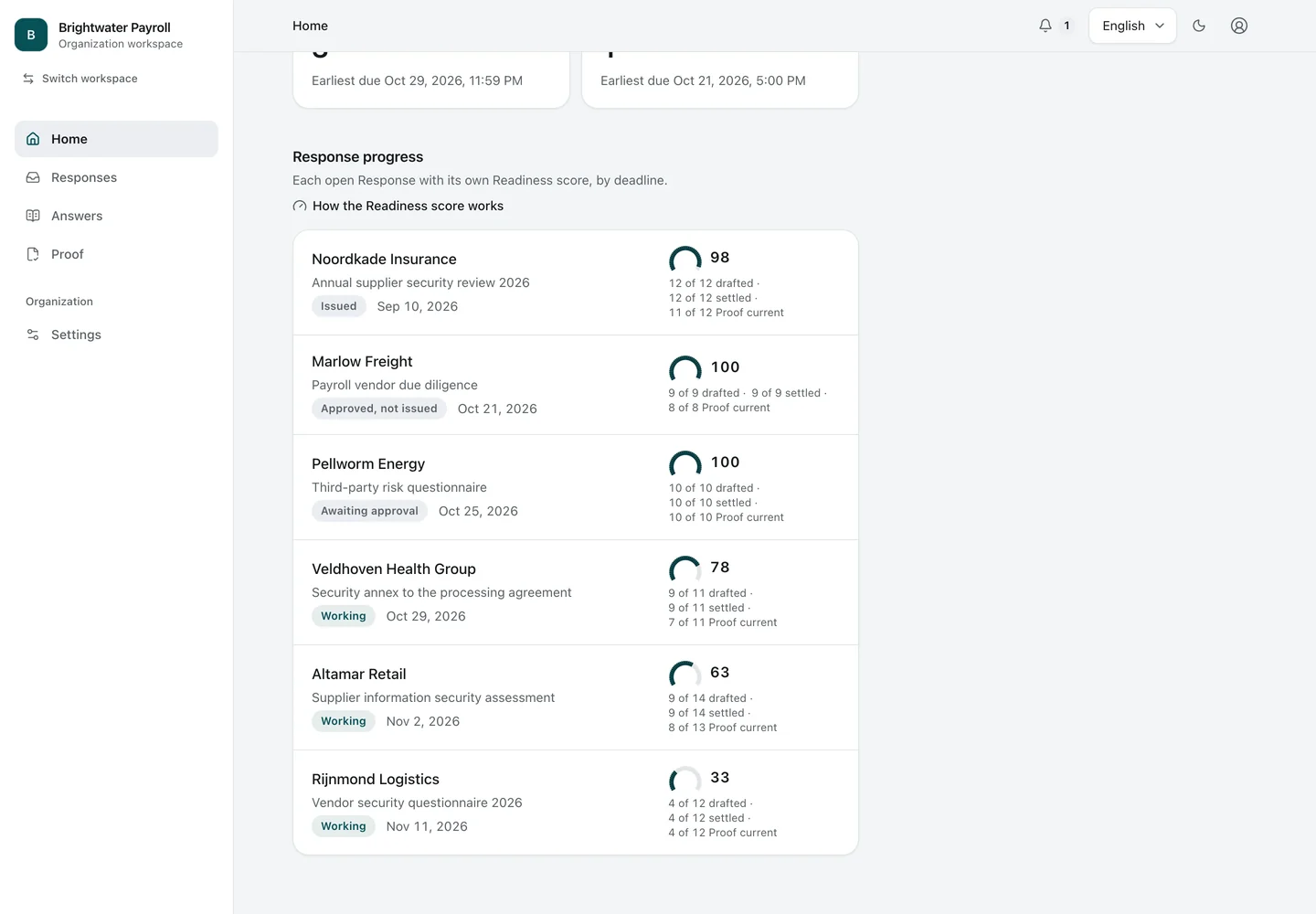Open Answers in sidebar
This screenshot has width=1316, height=914.
116,216
